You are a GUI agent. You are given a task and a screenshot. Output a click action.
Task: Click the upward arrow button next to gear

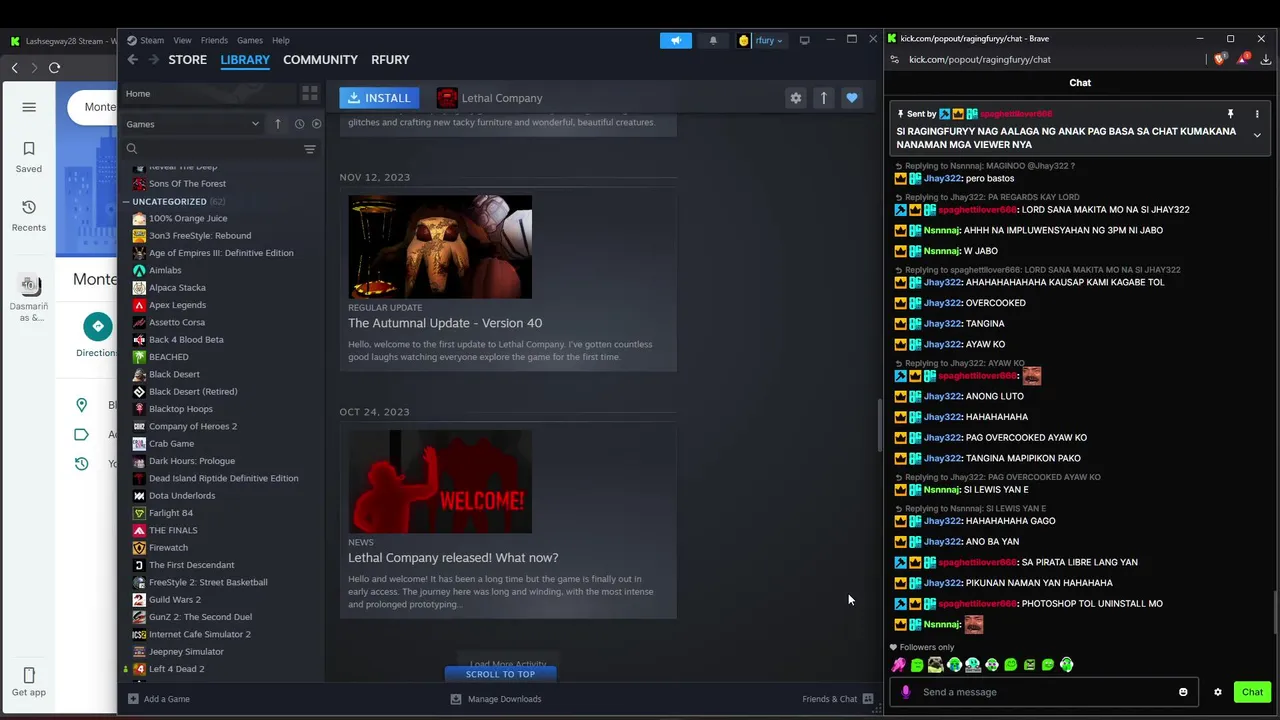click(824, 98)
